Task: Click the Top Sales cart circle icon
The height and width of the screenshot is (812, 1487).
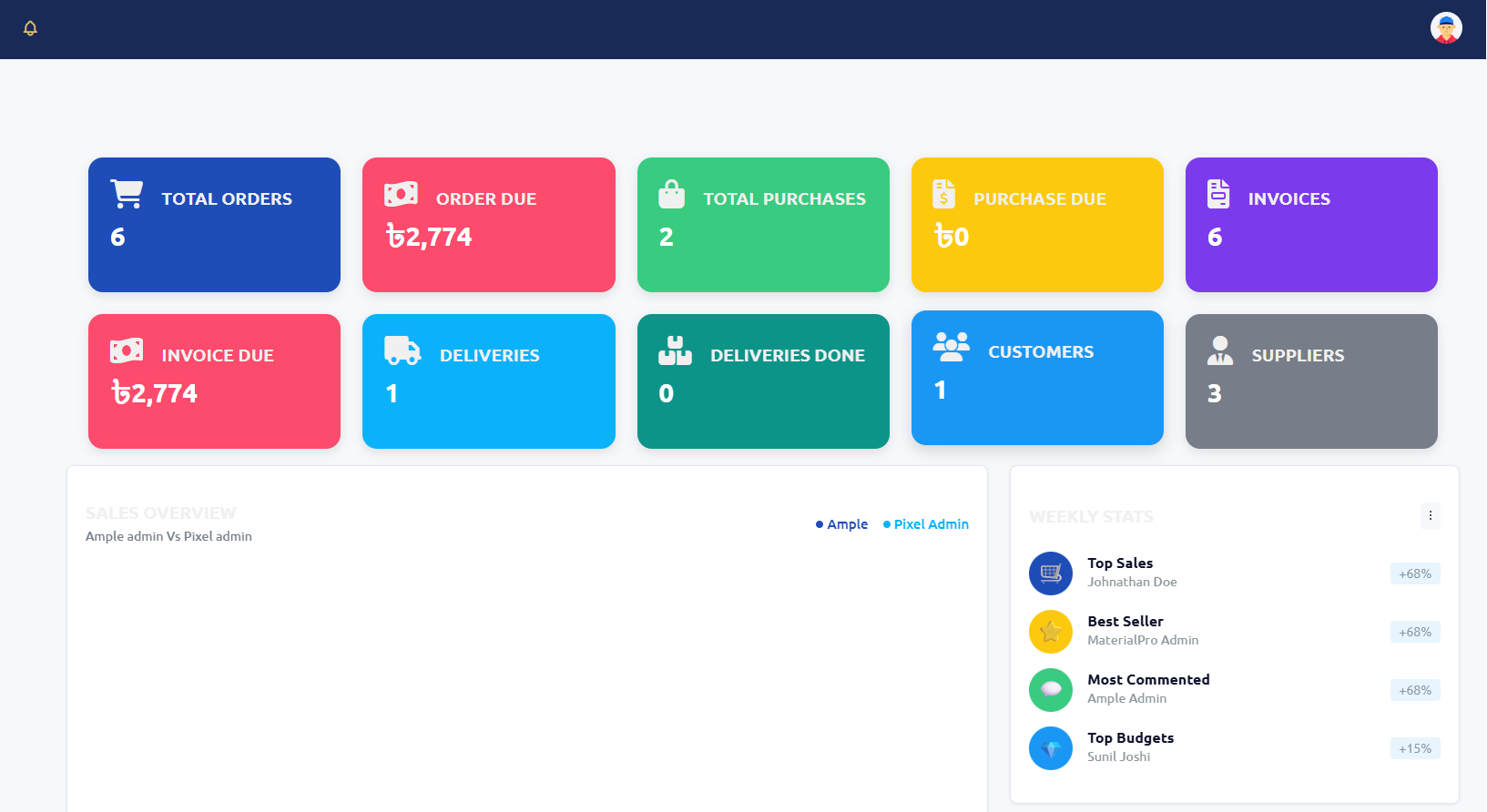Action: tap(1051, 573)
